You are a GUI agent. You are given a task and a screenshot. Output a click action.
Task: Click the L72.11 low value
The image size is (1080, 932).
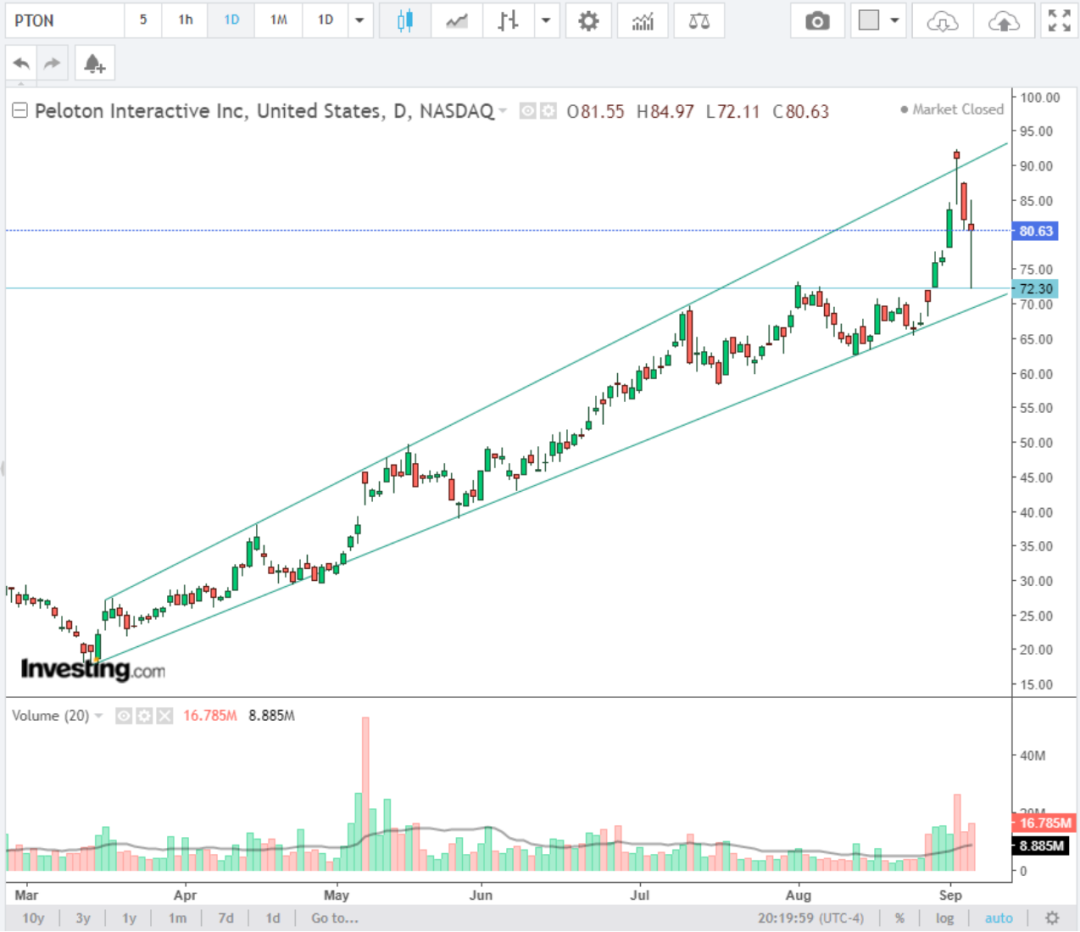click(x=732, y=112)
